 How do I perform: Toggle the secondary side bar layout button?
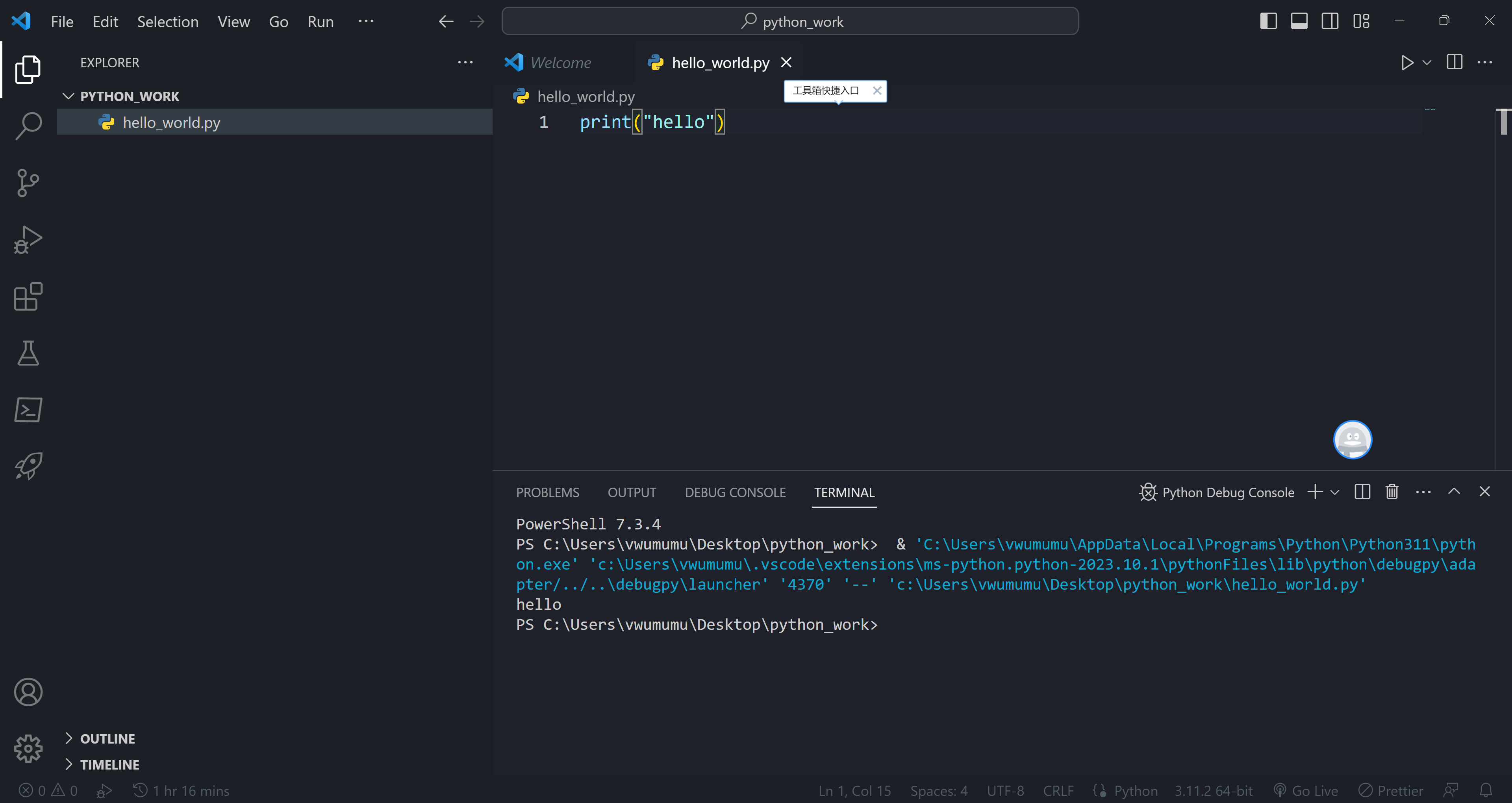(x=1329, y=22)
